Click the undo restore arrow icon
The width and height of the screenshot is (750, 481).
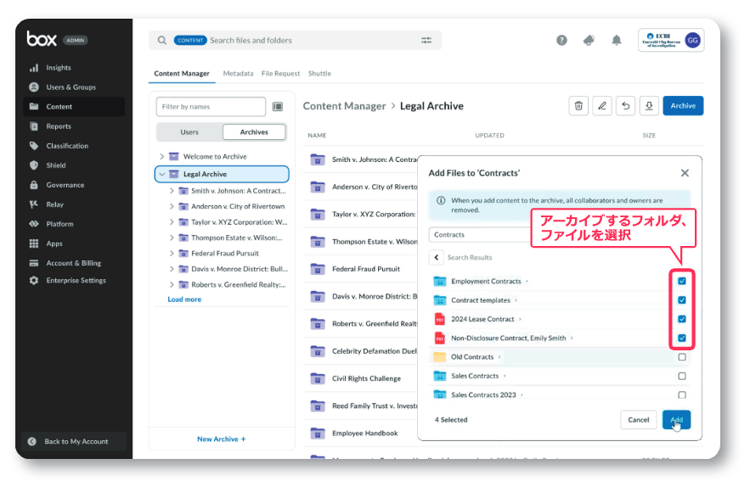626,106
